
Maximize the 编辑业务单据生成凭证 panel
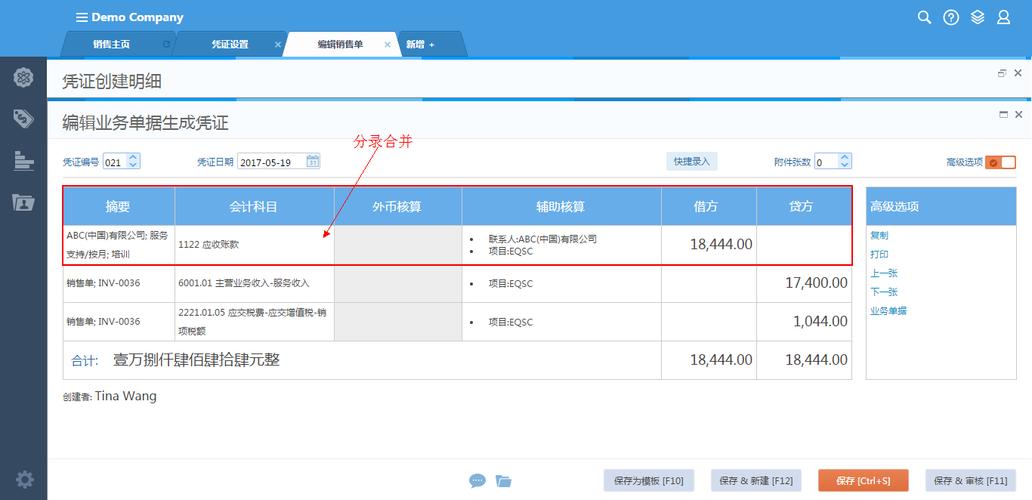click(1004, 114)
